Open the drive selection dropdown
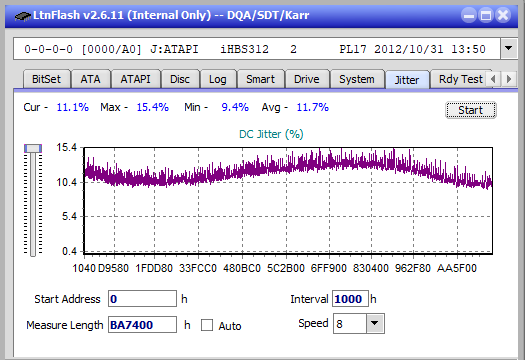Viewport: 525px width, 360px height. [x=509, y=49]
